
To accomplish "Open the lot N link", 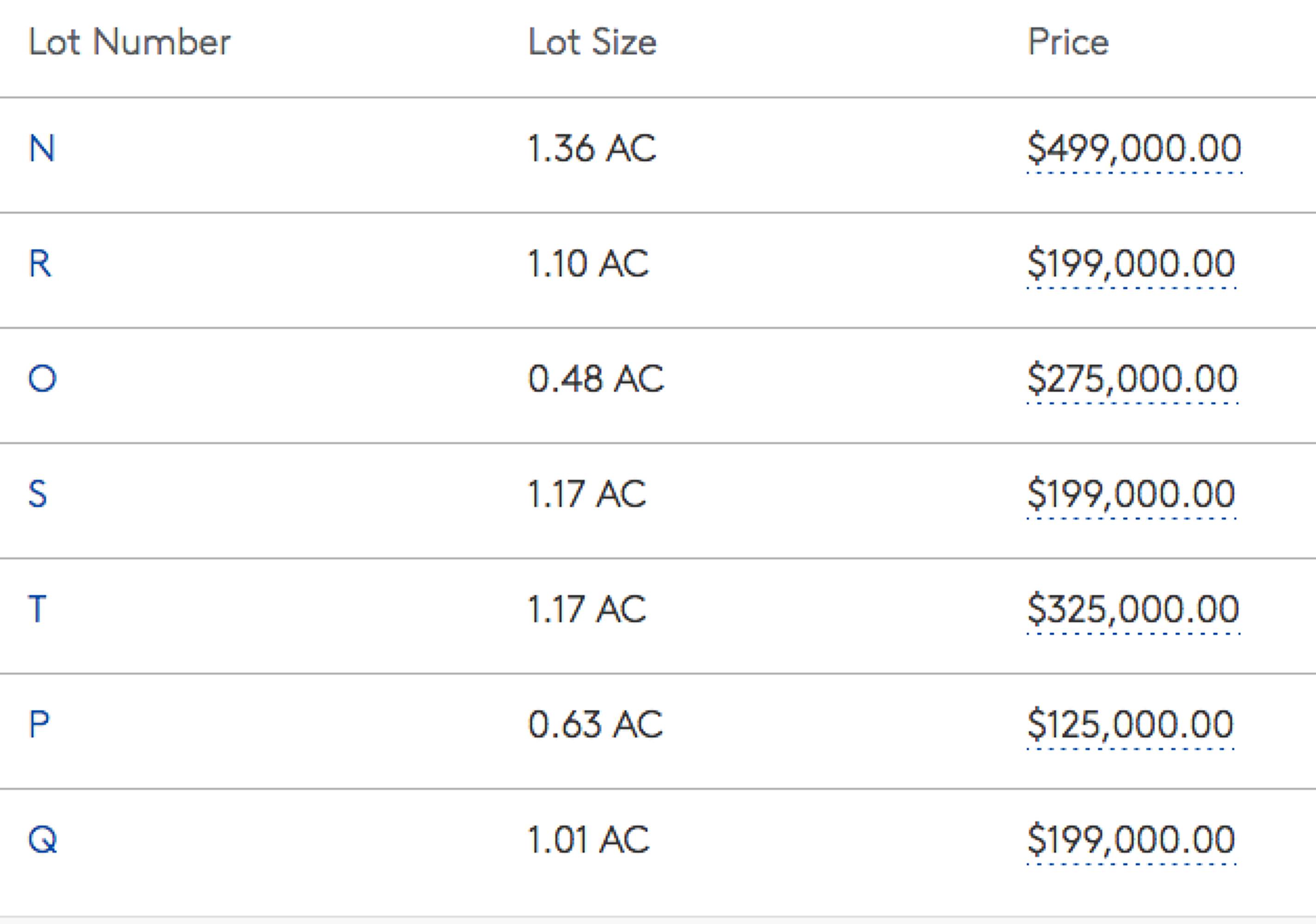I will [x=42, y=148].
